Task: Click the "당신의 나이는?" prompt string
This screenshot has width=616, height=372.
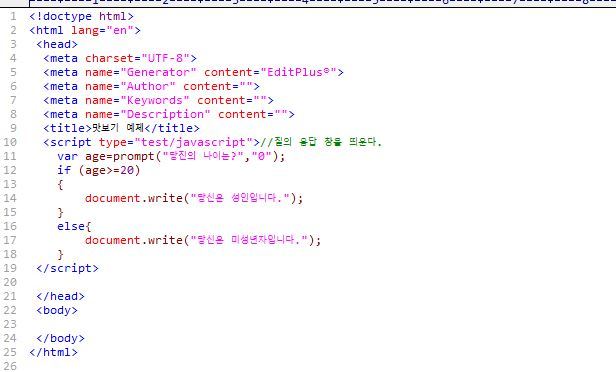Action: (204, 156)
